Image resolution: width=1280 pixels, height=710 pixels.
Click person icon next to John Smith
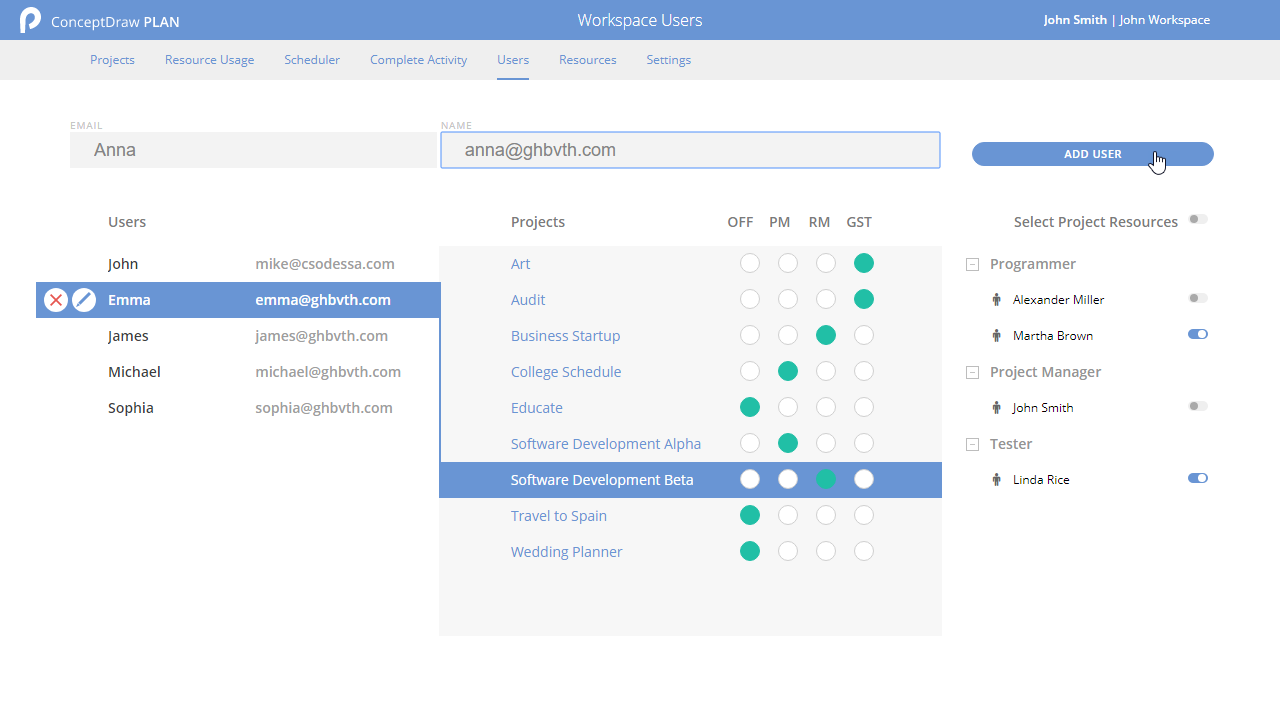point(997,408)
